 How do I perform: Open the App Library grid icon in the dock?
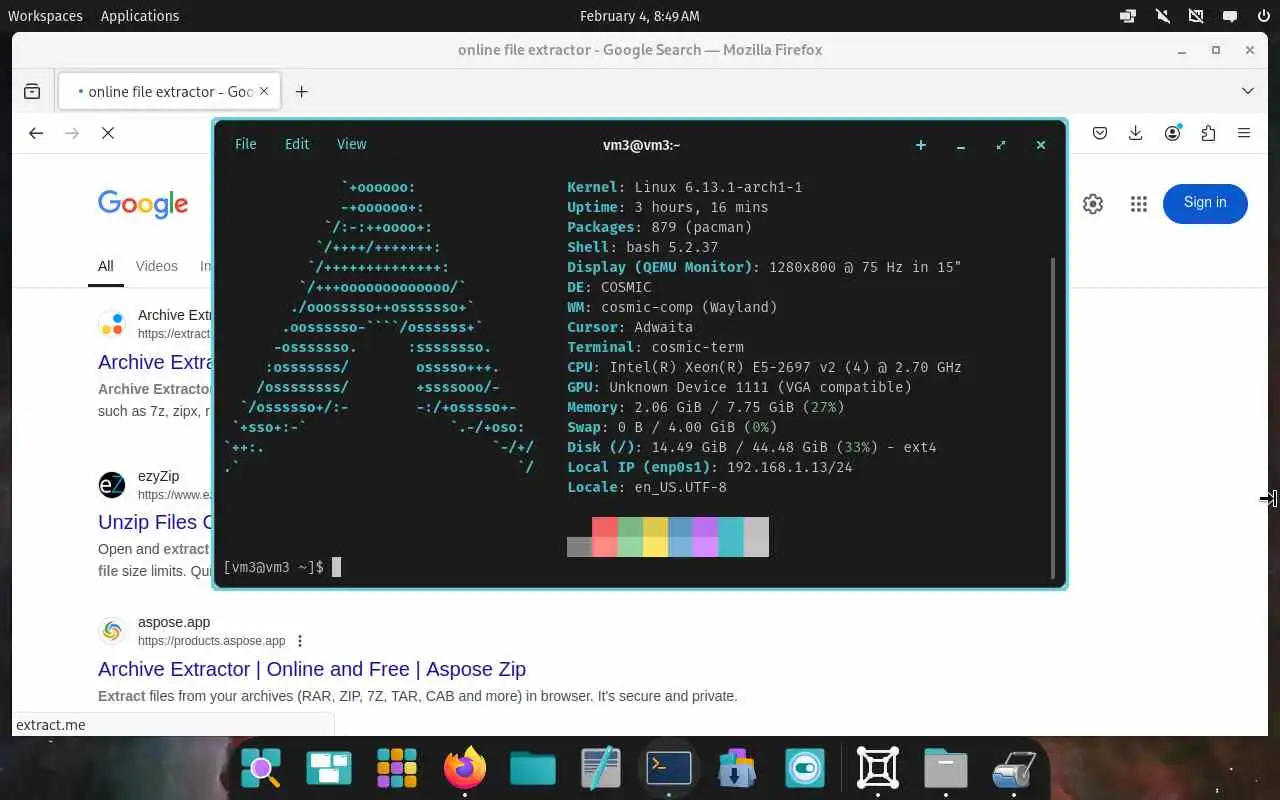[x=397, y=768]
